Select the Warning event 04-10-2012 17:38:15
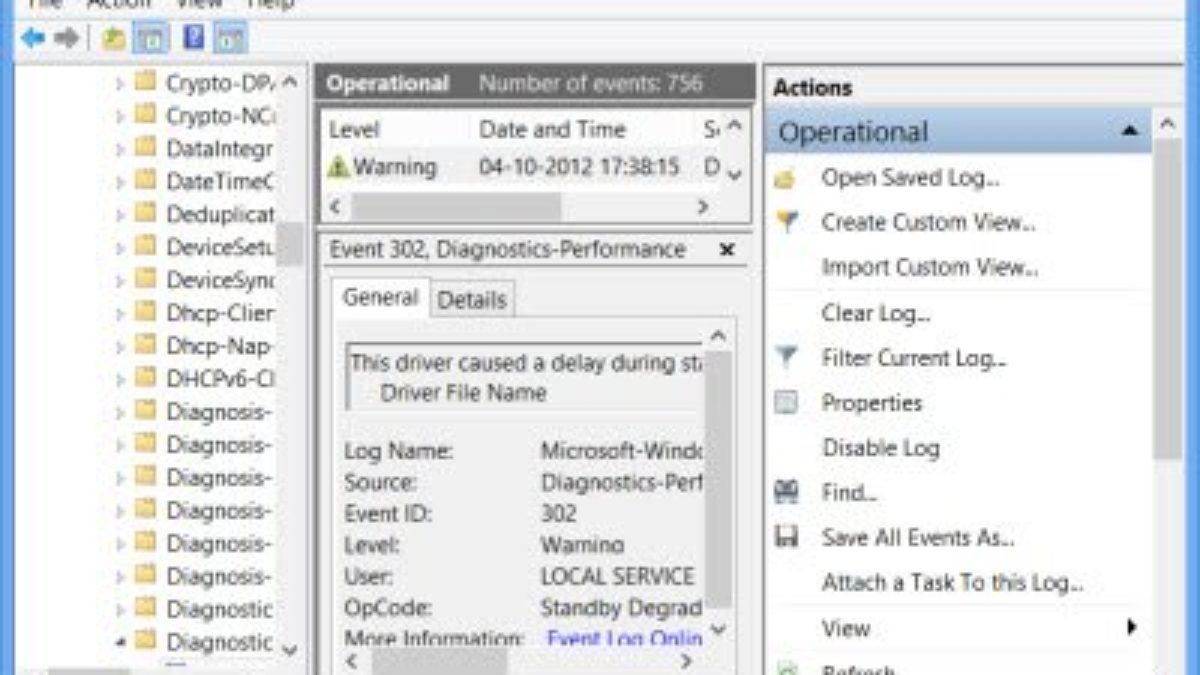This screenshot has height=675, width=1200. point(523,167)
